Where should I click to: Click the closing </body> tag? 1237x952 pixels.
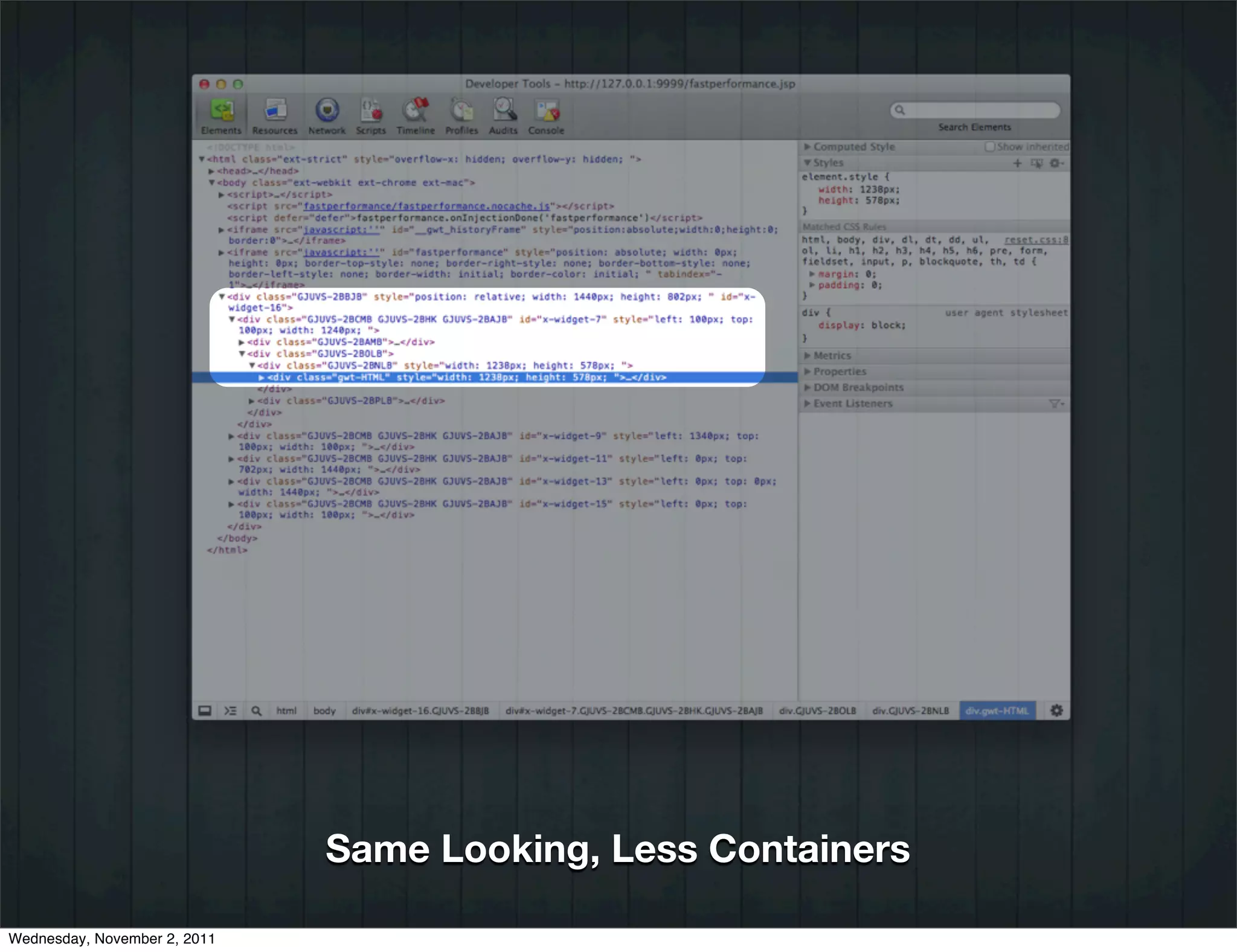[x=237, y=538]
